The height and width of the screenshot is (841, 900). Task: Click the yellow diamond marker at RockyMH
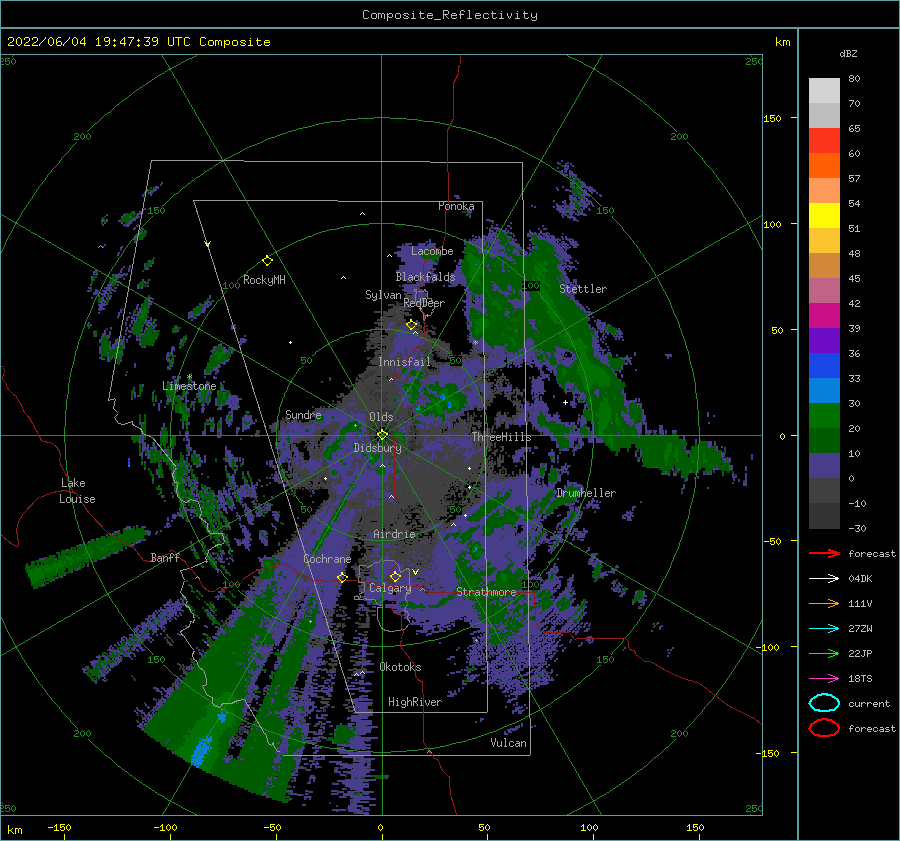pyautogui.click(x=267, y=261)
